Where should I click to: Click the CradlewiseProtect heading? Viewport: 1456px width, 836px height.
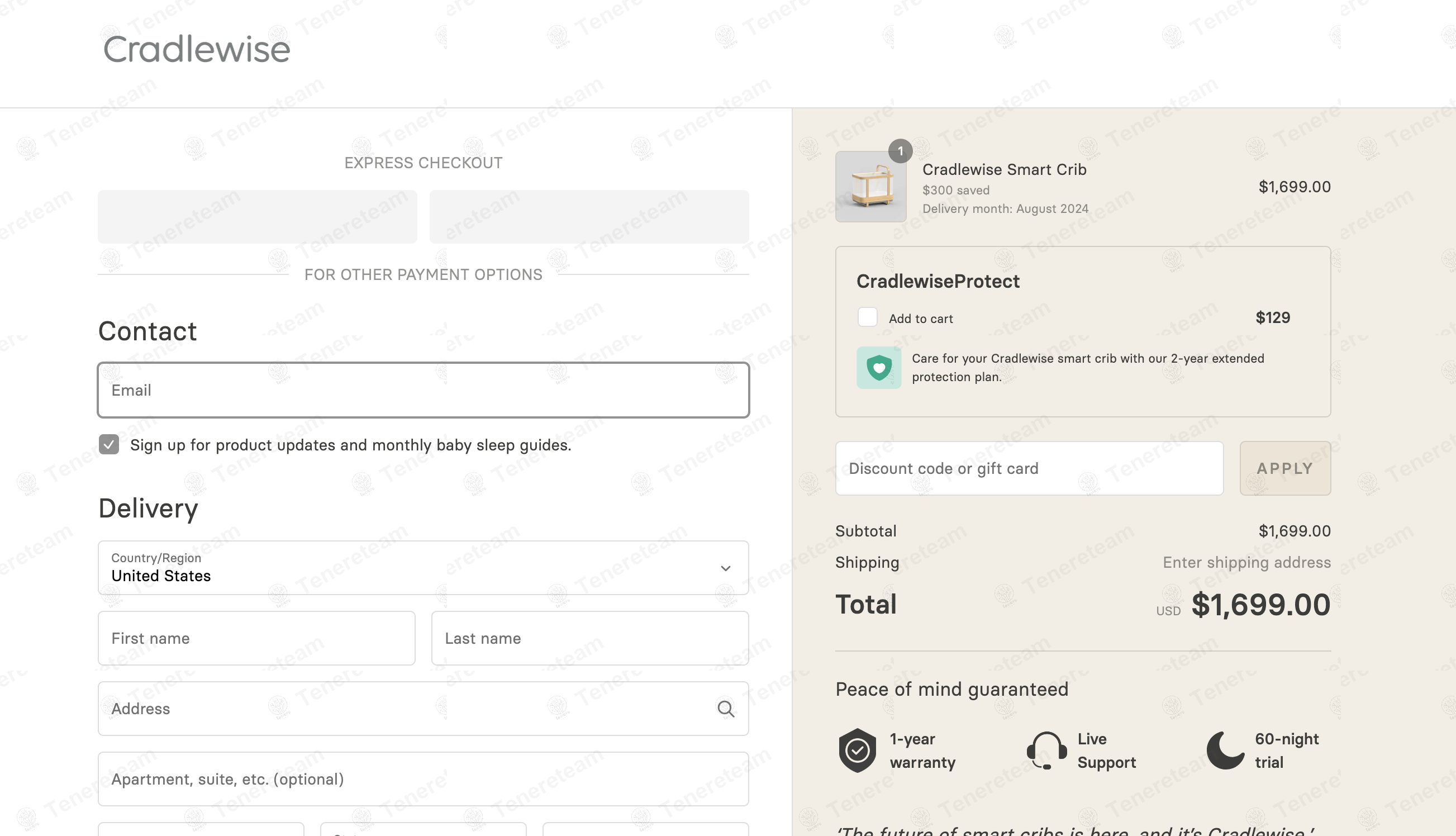938,281
